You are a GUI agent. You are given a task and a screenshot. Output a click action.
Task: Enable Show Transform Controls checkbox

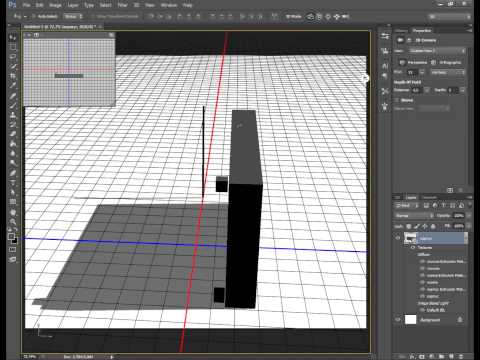[x=93, y=16]
